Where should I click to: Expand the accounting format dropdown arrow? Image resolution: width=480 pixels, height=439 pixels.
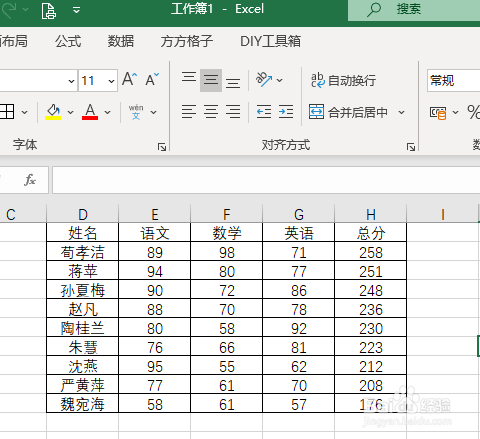pyautogui.click(x=455, y=112)
